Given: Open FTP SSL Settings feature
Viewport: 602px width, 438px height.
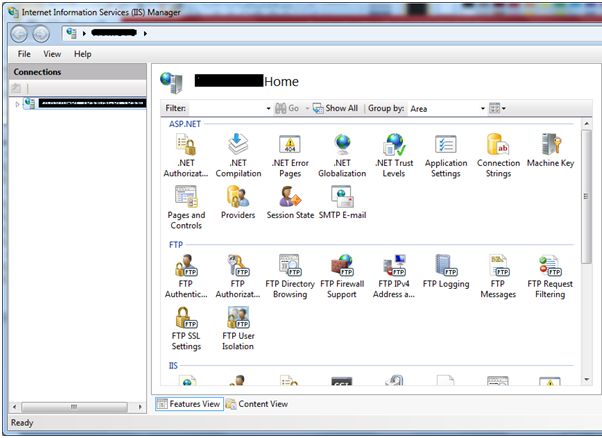Looking at the screenshot, I should pos(186,329).
